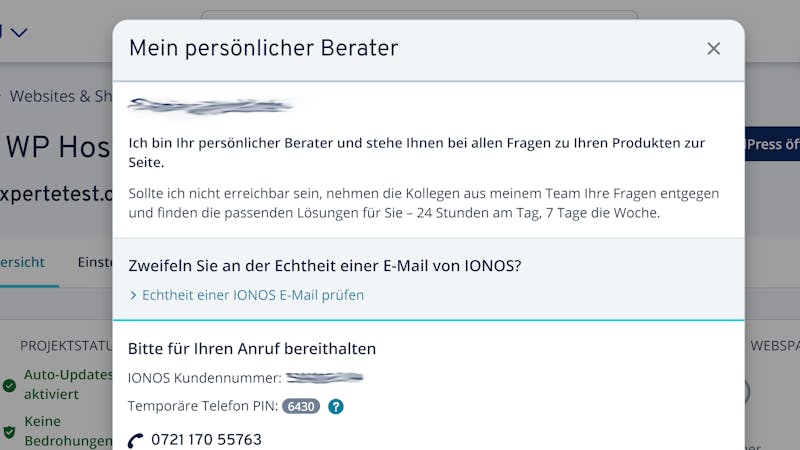Click the green shield Keine Bedrohungen icon
The height and width of the screenshot is (450, 800).
pos(9,432)
